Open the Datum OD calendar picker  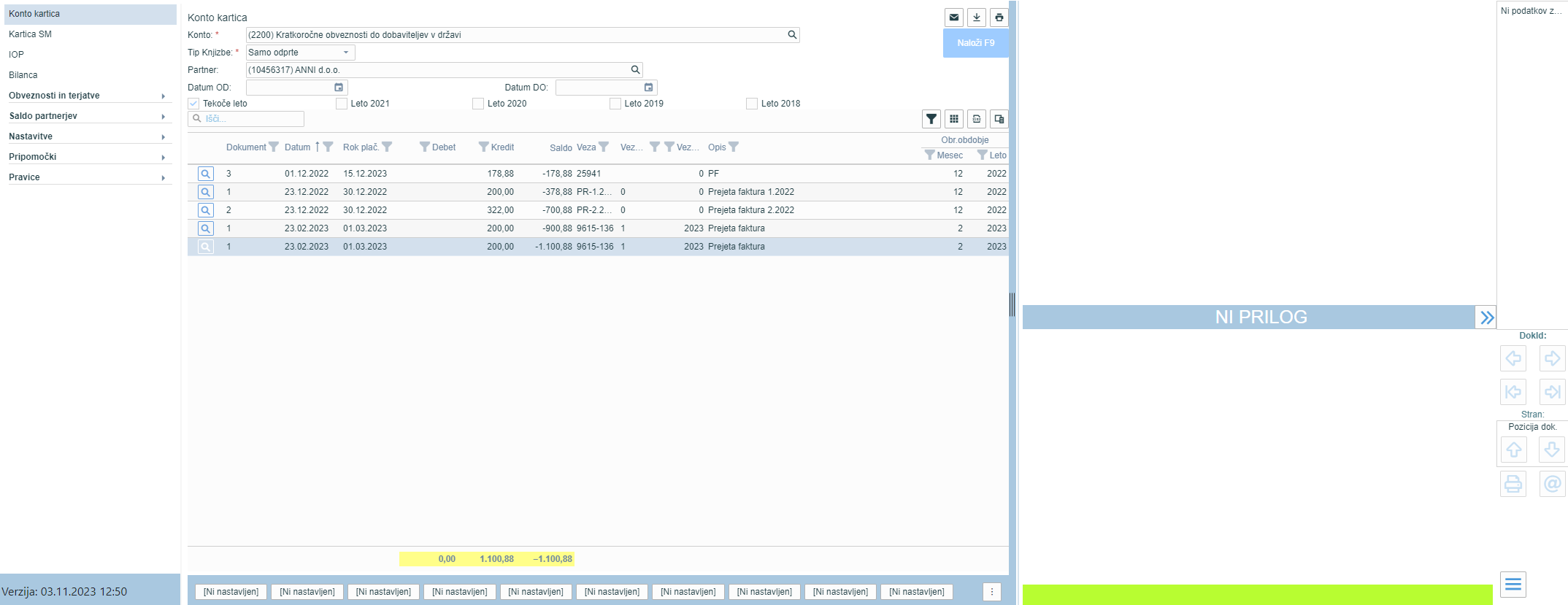click(339, 87)
